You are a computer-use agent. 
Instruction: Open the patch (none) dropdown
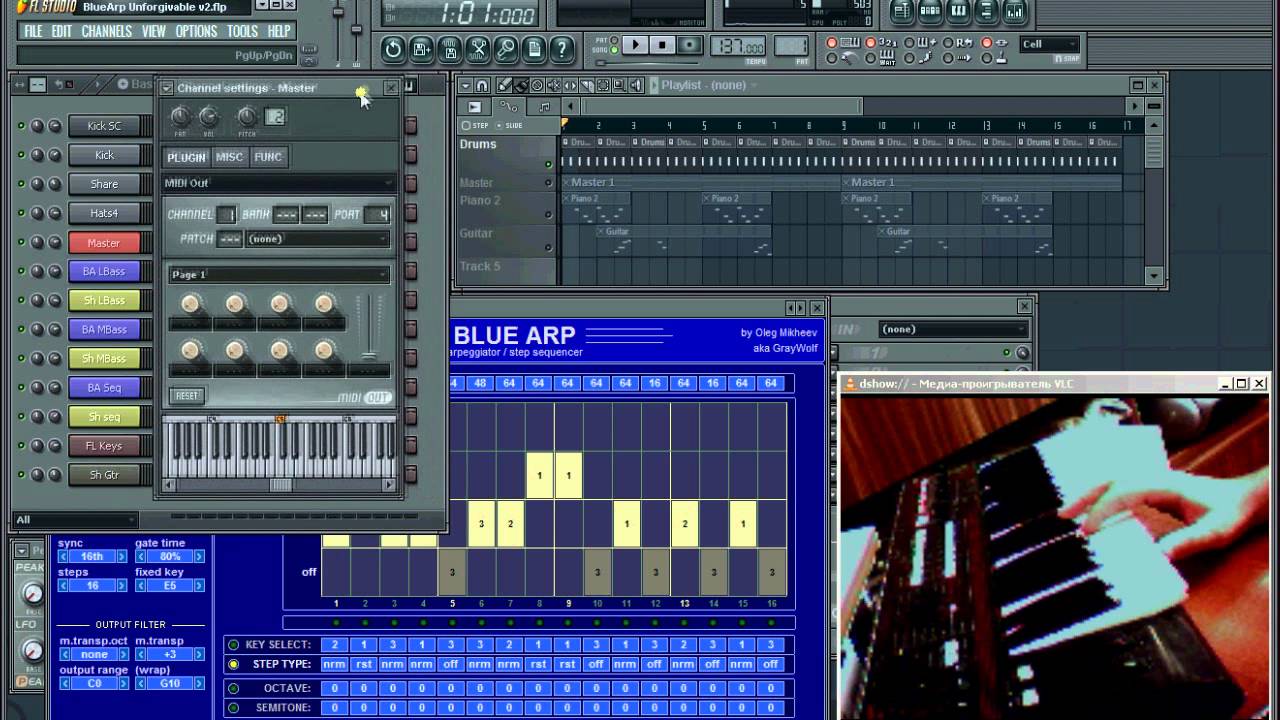[x=317, y=239]
